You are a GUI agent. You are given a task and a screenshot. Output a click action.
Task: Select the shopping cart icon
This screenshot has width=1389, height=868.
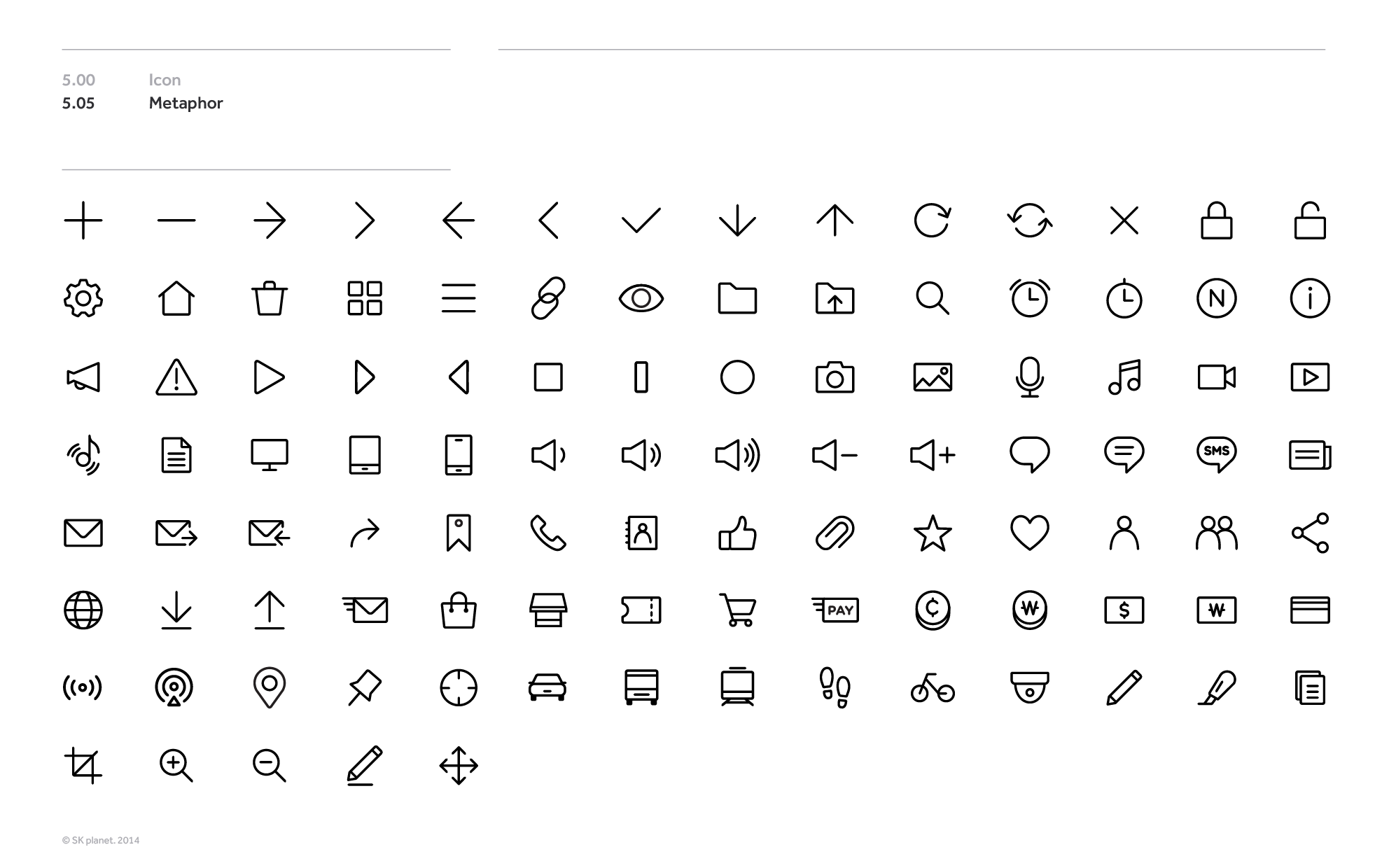(738, 610)
